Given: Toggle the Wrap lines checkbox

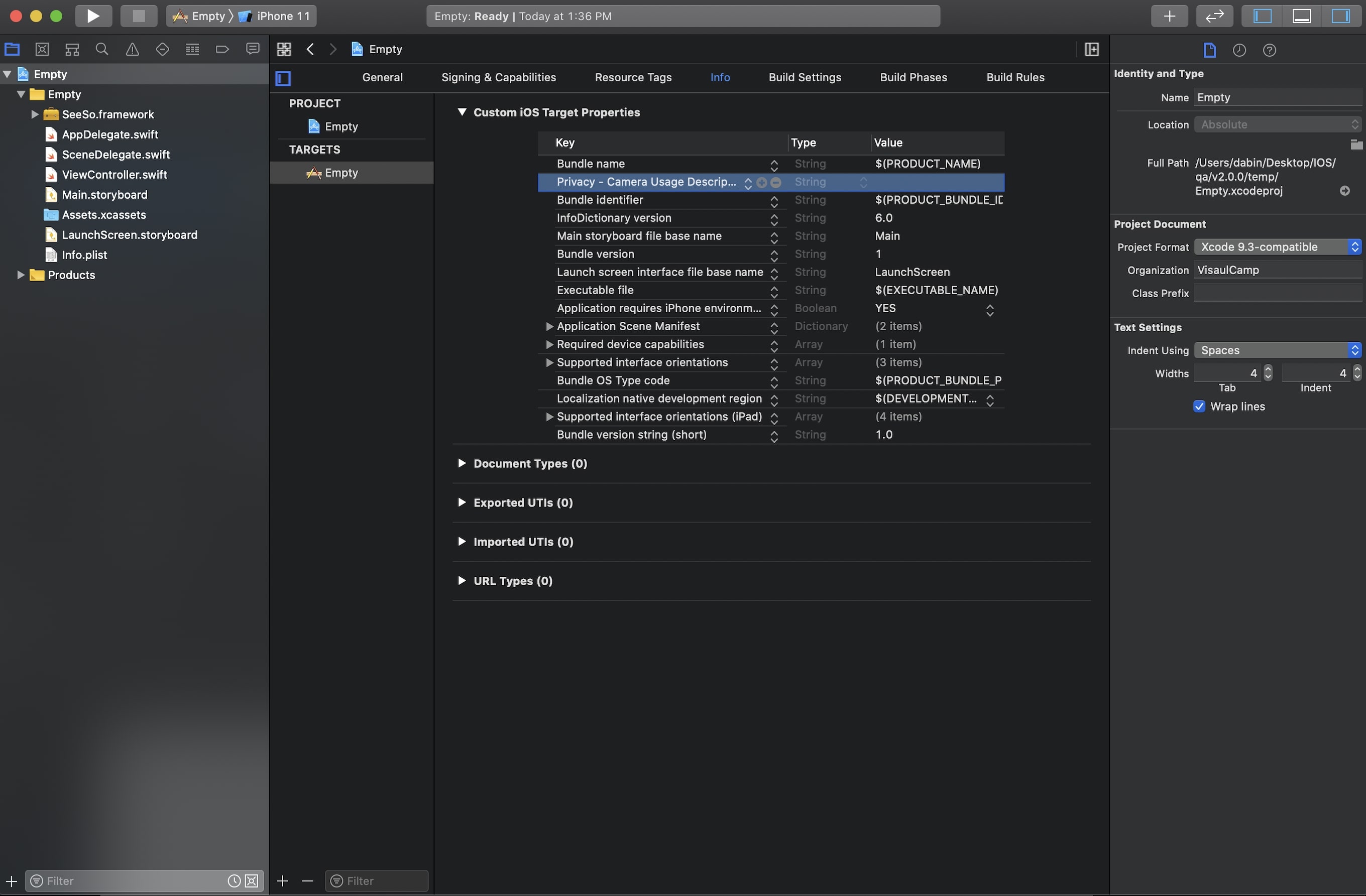Looking at the screenshot, I should (x=1199, y=407).
